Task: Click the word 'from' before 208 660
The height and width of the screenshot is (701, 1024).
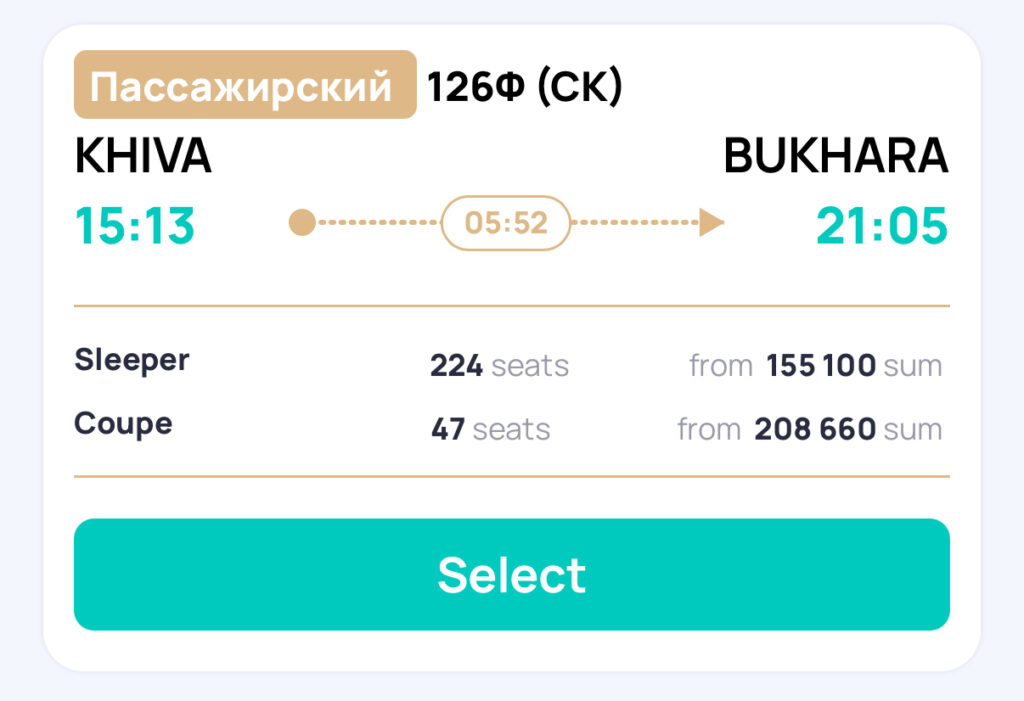Action: [x=709, y=430]
